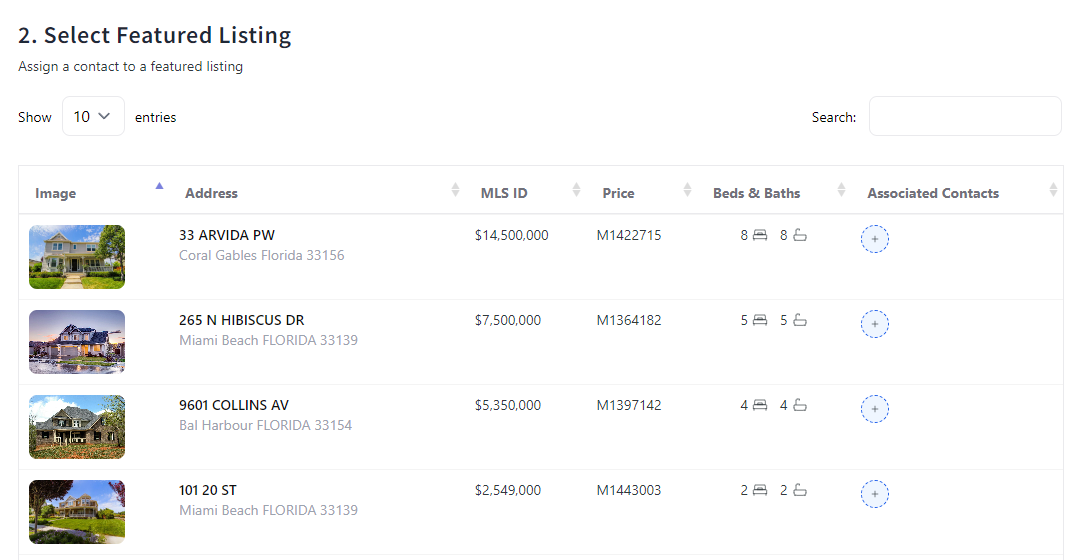Open the 9601 COLLINS AV house thumbnail
The image size is (1084, 560).
(x=77, y=427)
